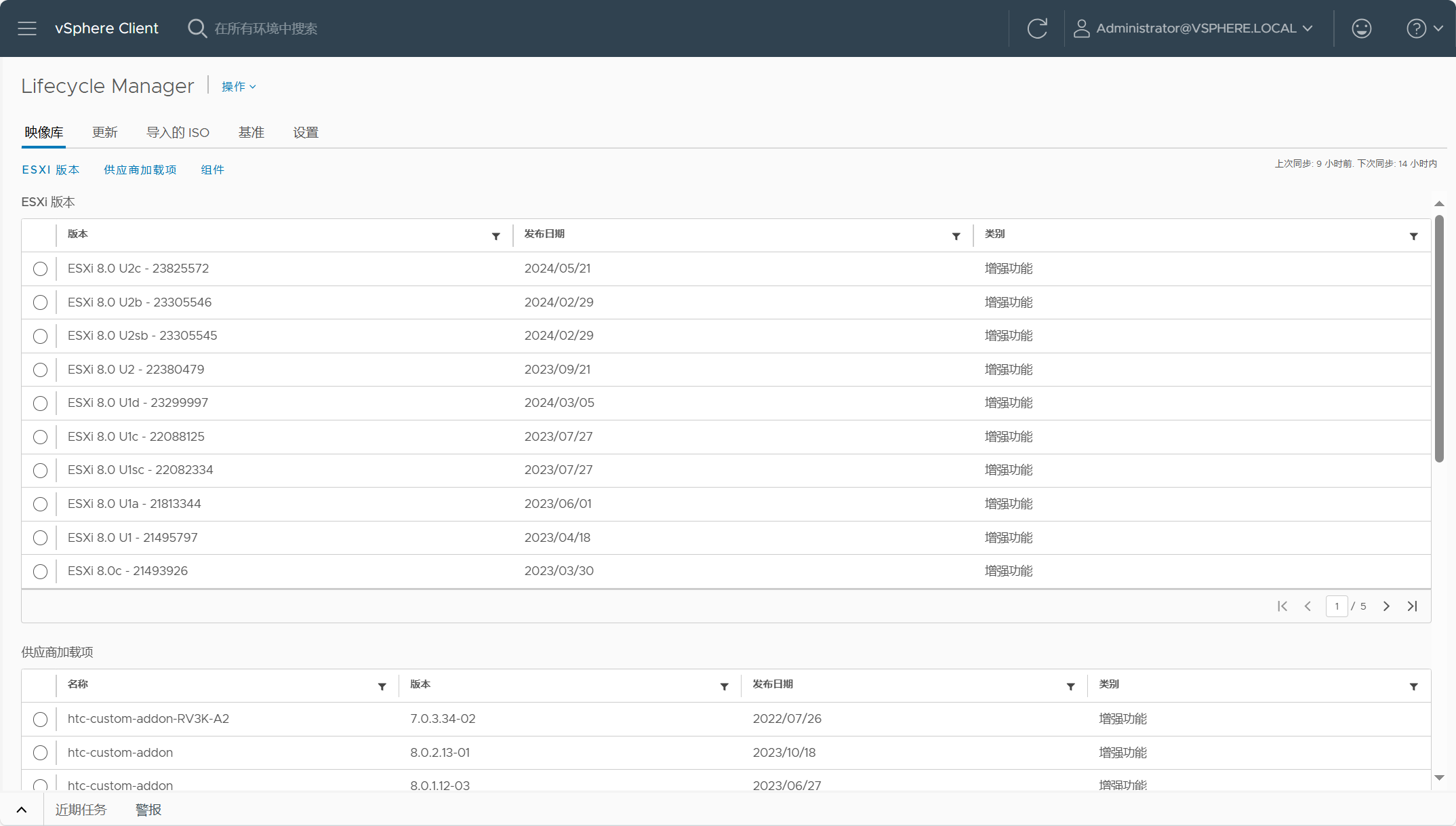Open the smiley feedback icon
This screenshot has width=1456, height=826.
(1361, 28)
